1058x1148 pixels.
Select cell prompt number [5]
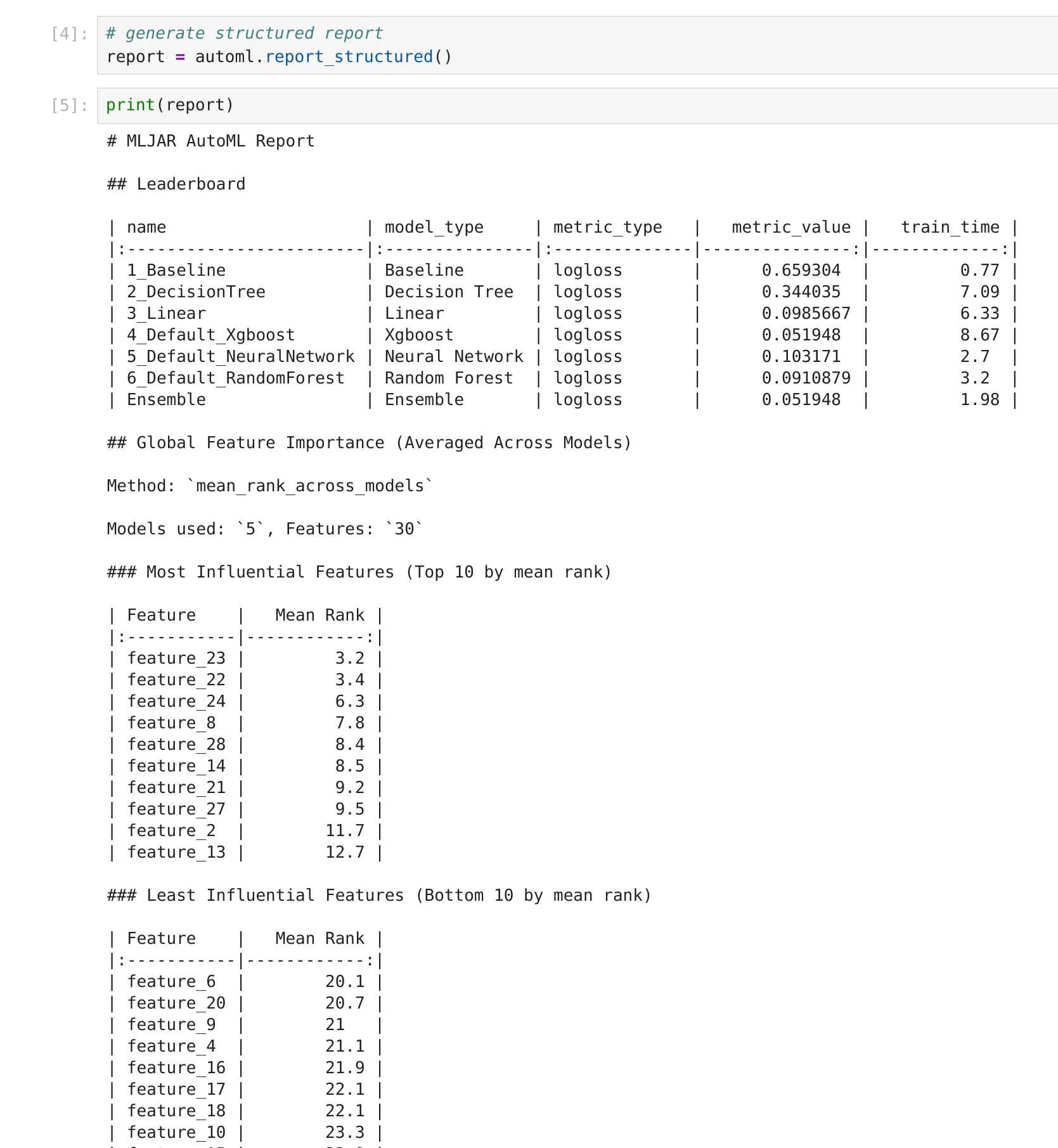(x=68, y=105)
